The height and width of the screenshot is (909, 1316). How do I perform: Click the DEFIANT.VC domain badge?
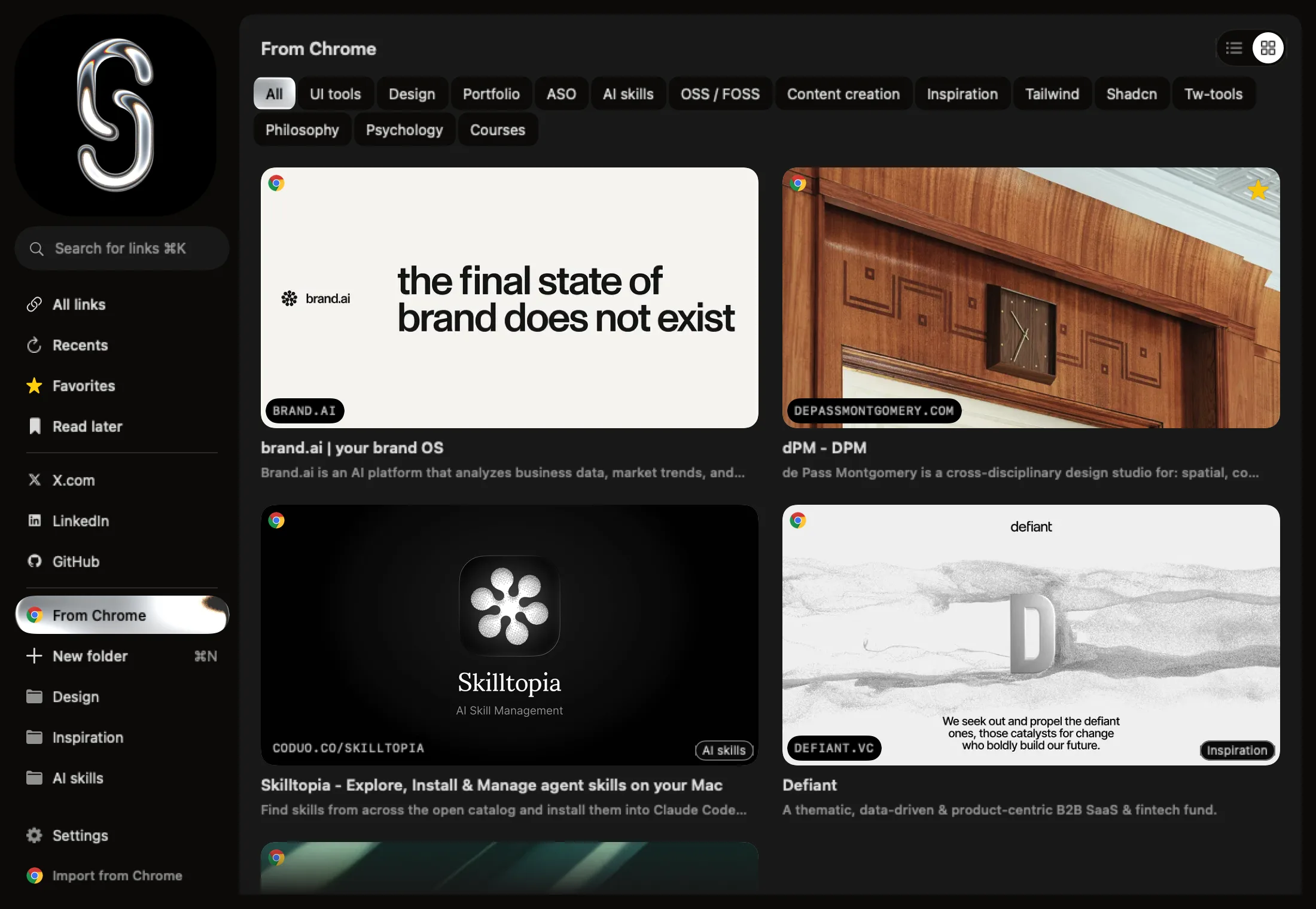(x=834, y=748)
